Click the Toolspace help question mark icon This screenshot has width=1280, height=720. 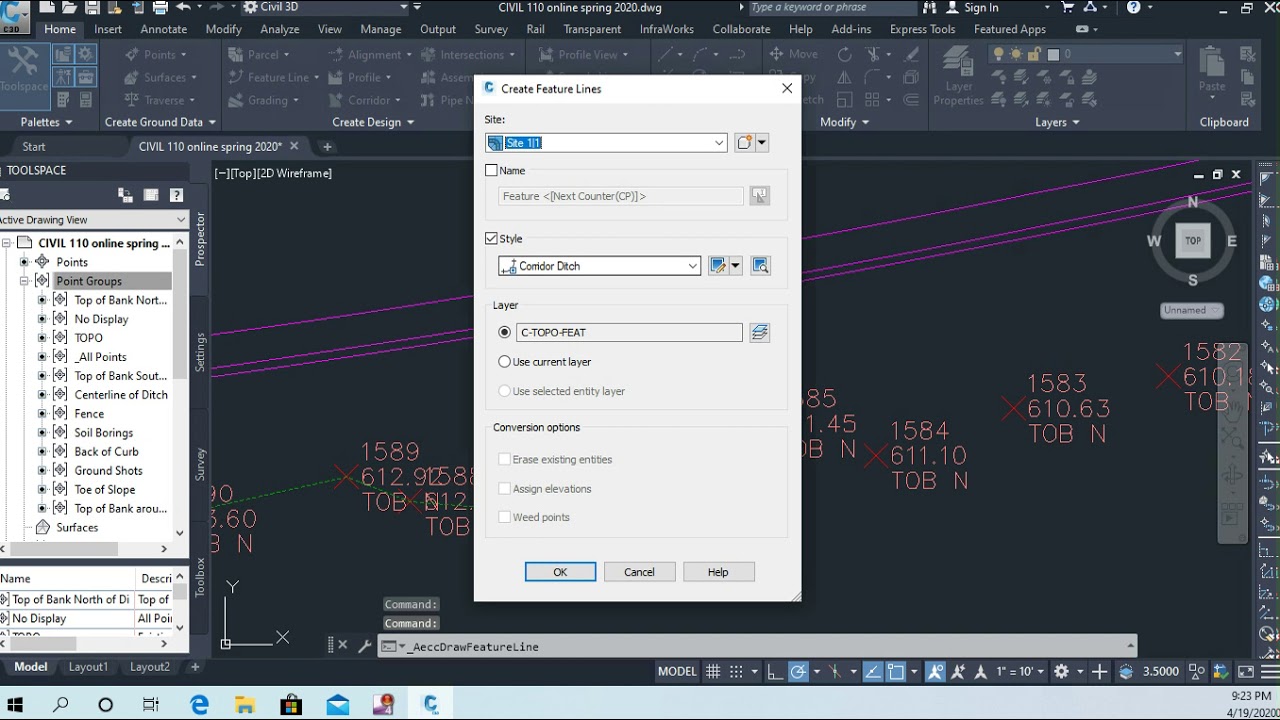pyautogui.click(x=176, y=195)
